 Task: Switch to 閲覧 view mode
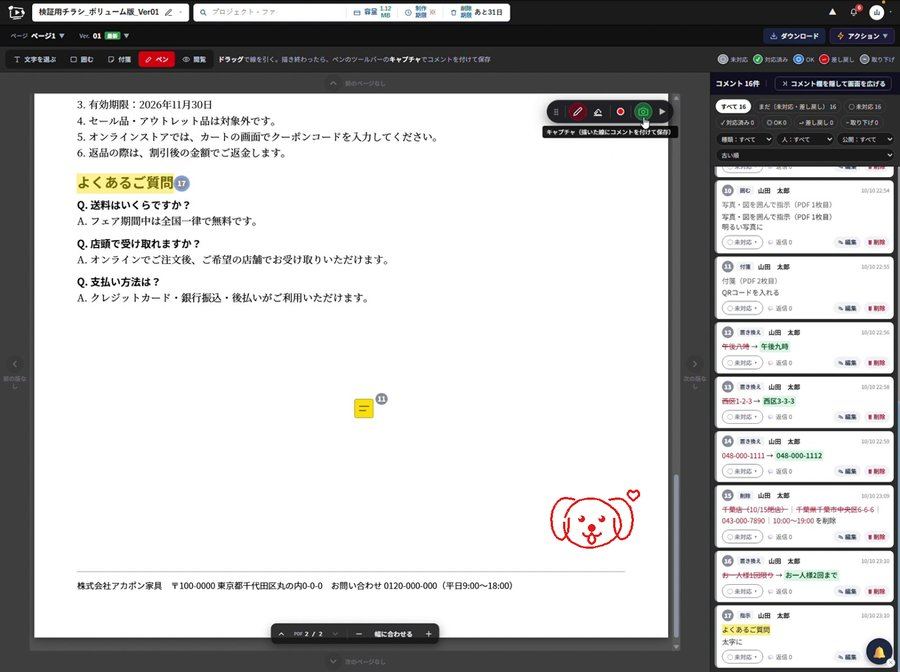coord(194,59)
